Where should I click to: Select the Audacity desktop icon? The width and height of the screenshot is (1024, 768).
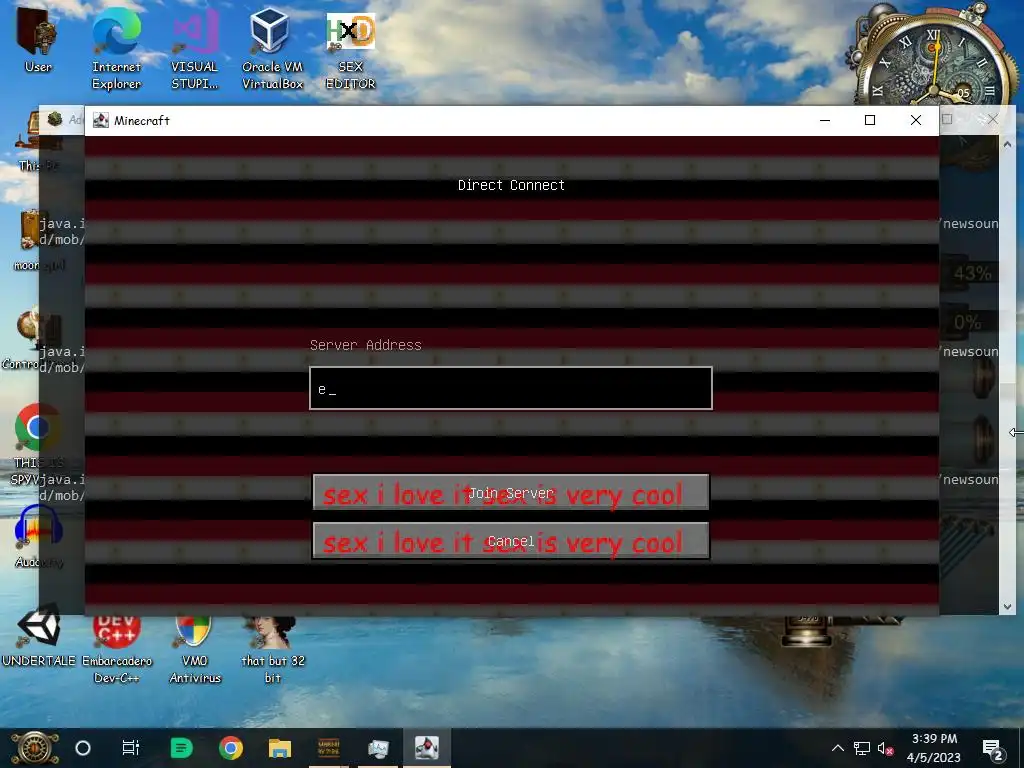tap(38, 536)
